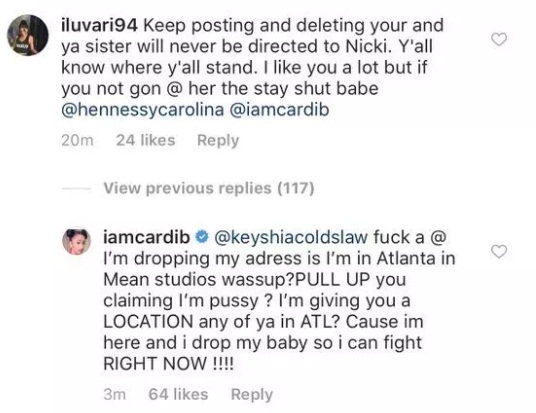
Task: Open the @iamcardib mention in first comment
Action: coord(280,110)
